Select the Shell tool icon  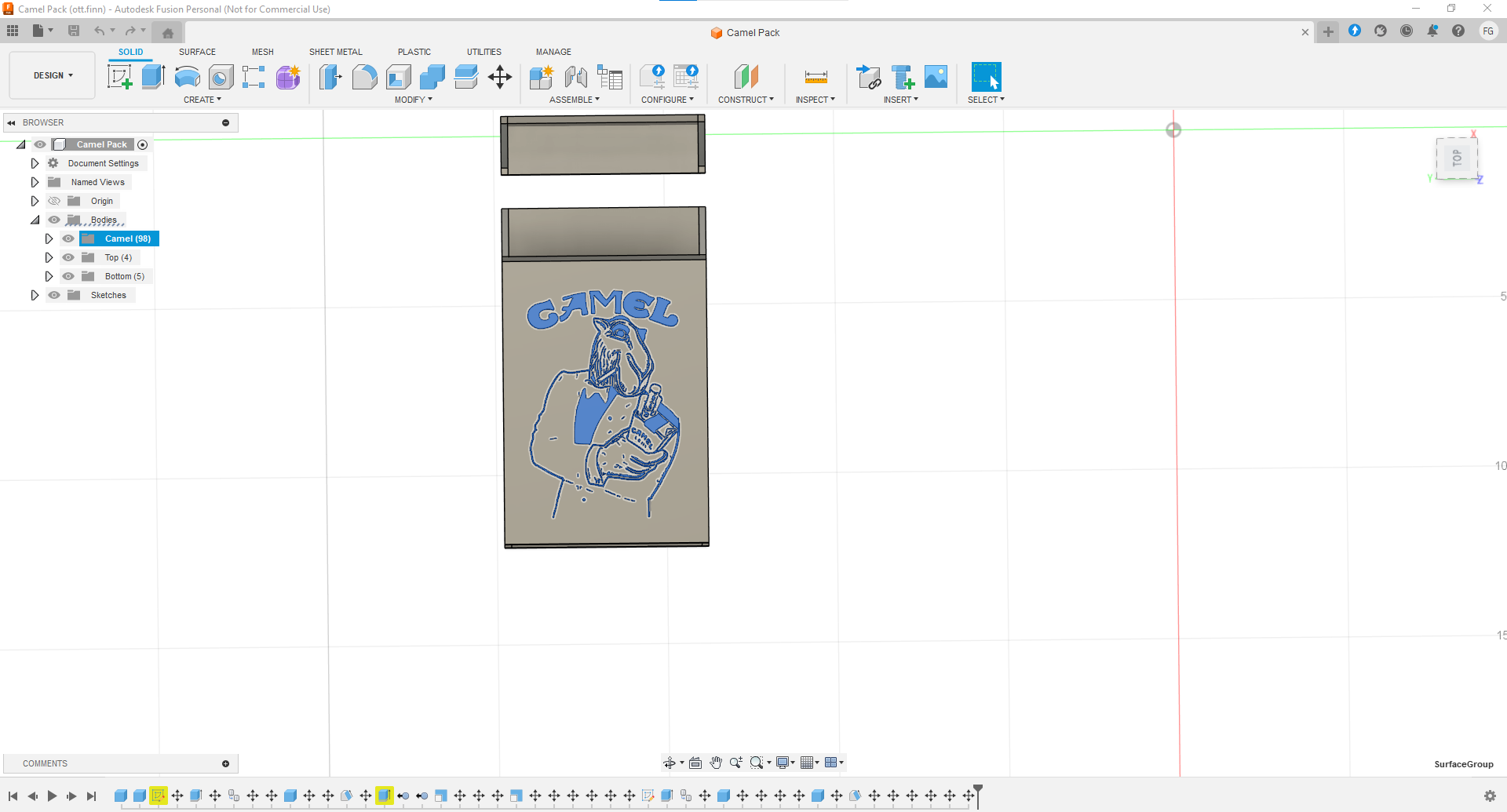coord(399,77)
